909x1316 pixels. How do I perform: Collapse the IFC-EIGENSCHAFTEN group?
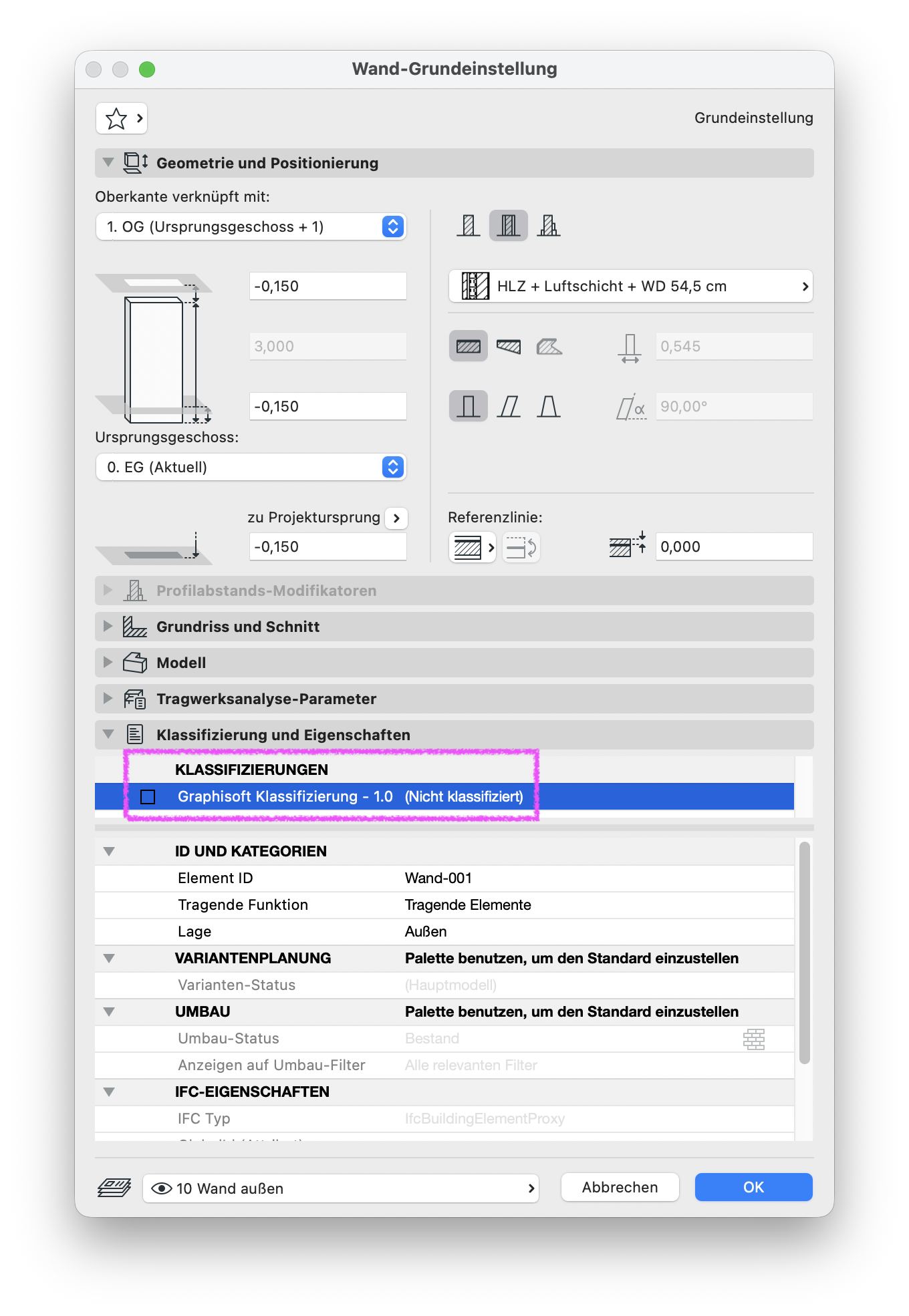click(x=109, y=1092)
